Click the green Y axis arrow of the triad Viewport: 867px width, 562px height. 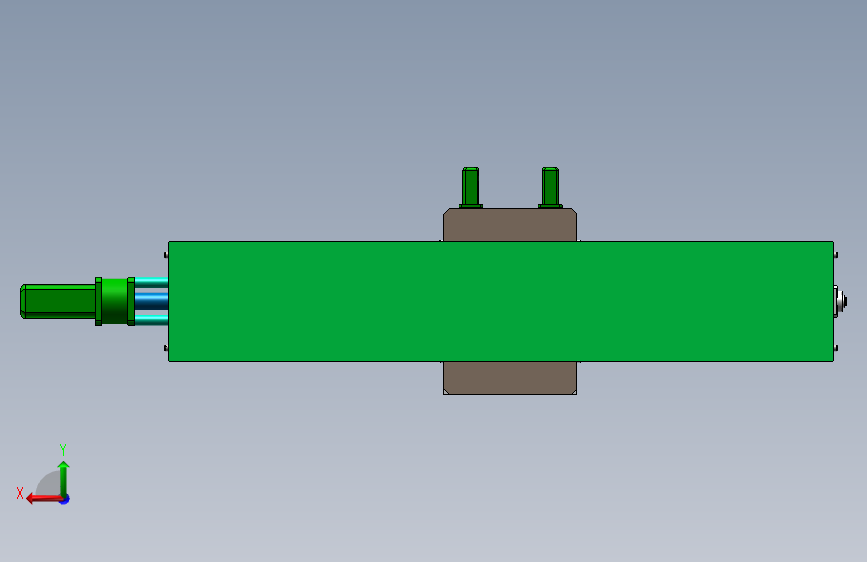coord(64,479)
